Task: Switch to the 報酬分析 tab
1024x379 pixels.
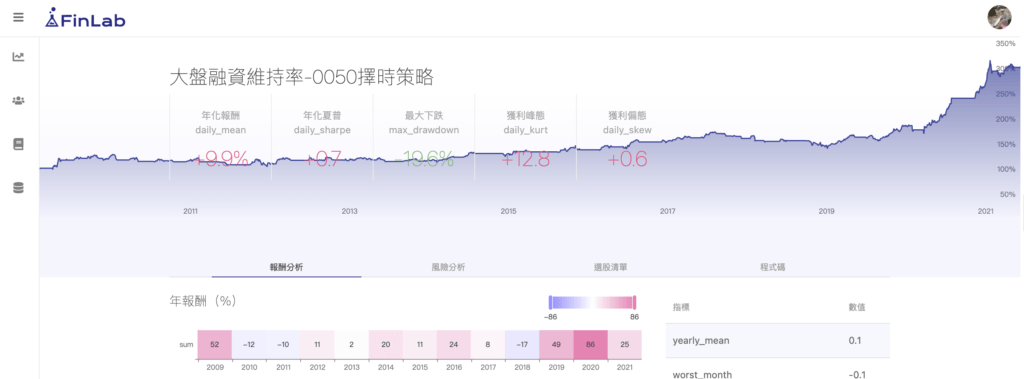Action: point(286,267)
